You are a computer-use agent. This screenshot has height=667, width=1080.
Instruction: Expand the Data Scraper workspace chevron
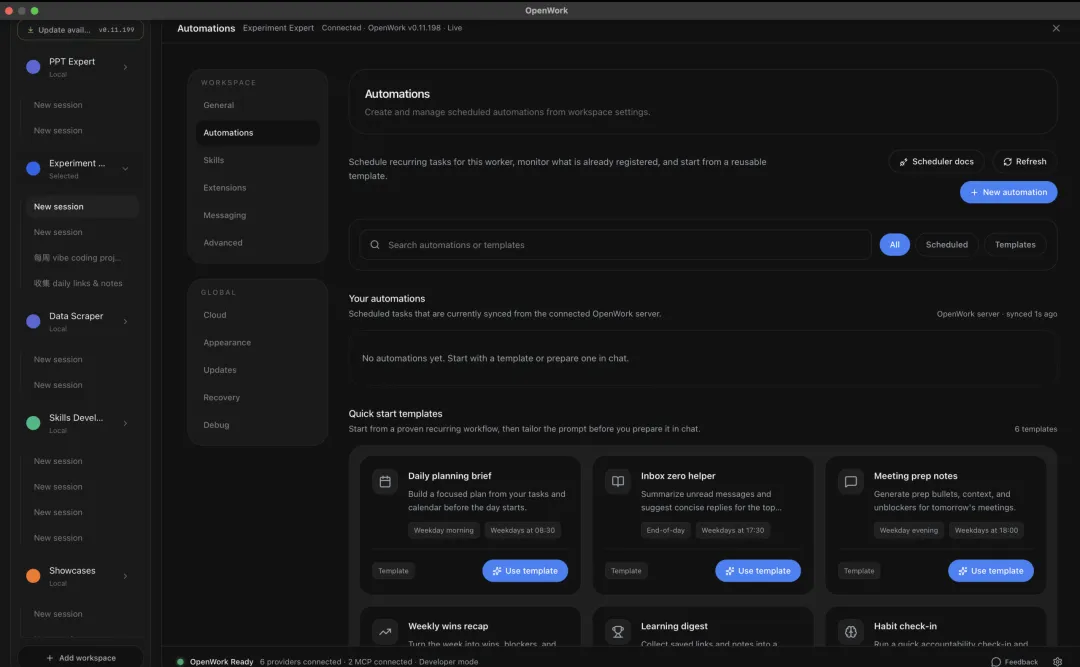tap(125, 321)
